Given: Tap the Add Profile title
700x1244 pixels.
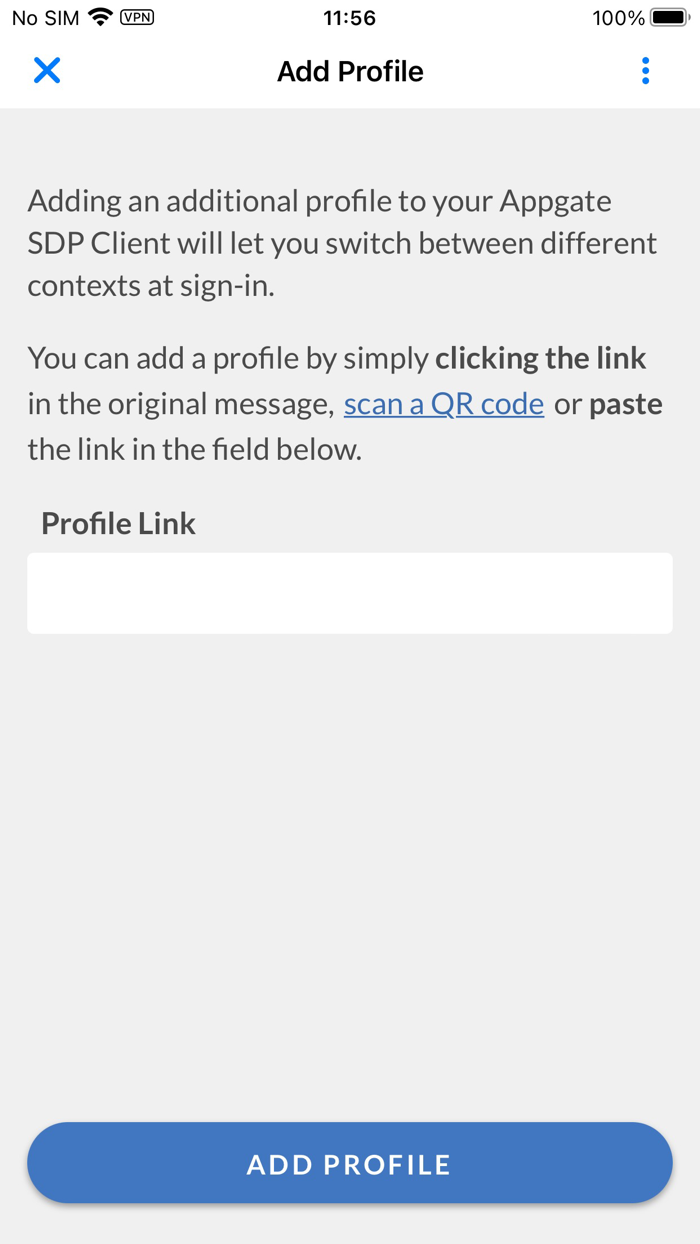Looking at the screenshot, I should pos(349,70).
